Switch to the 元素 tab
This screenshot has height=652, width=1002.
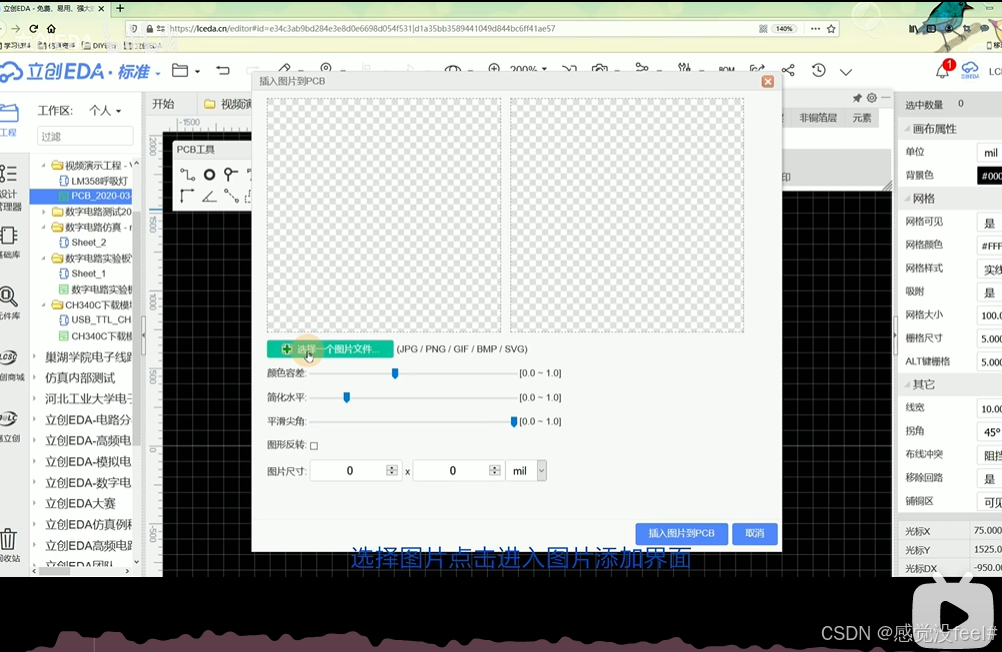click(x=861, y=118)
